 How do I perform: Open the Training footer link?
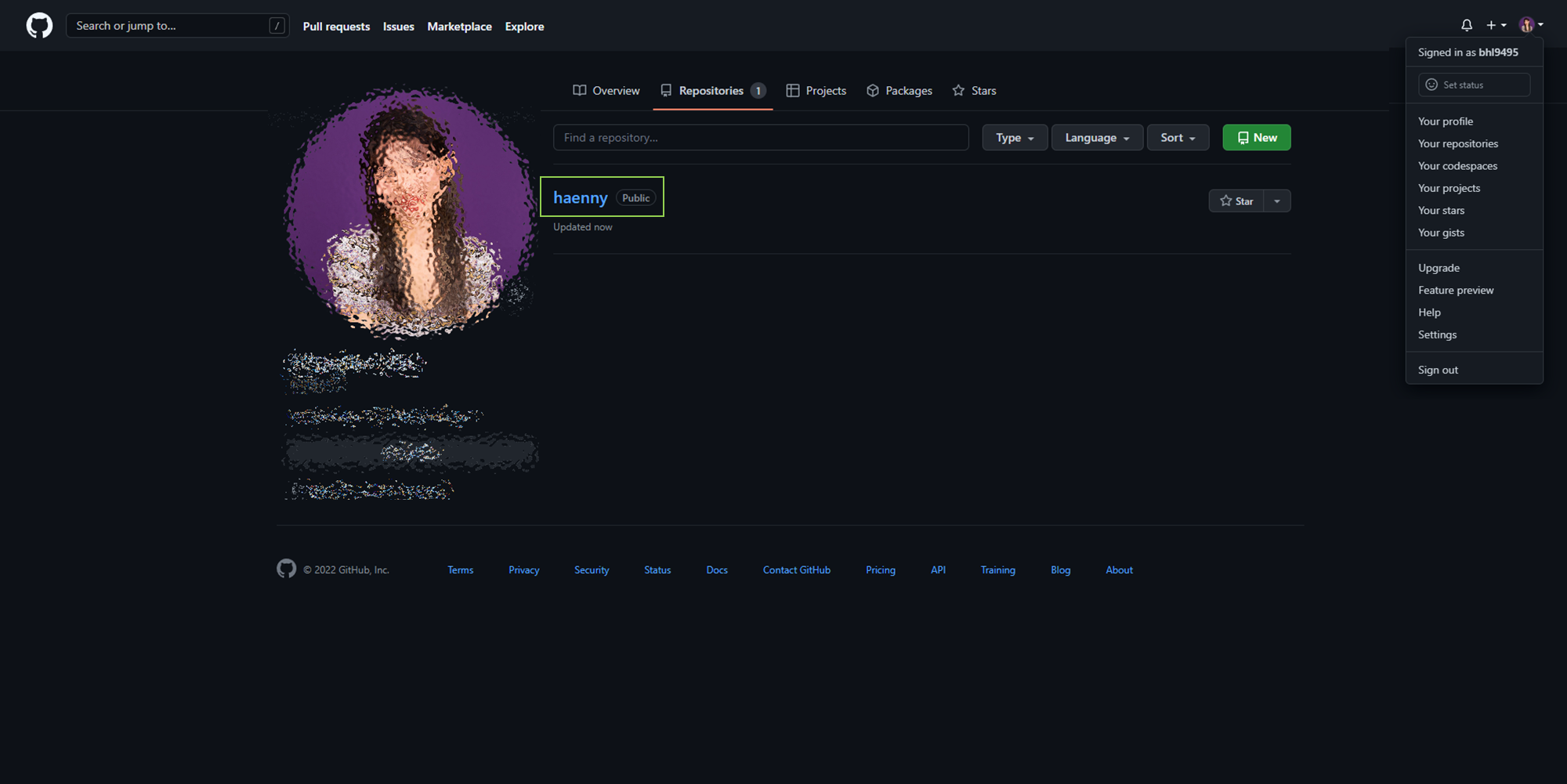coord(998,570)
